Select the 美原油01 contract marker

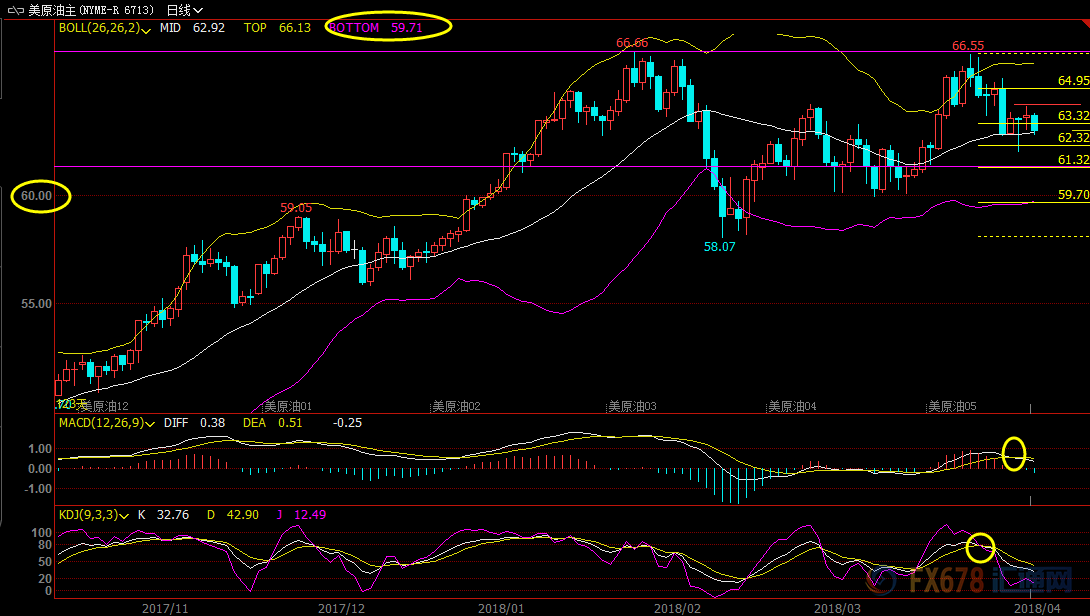[287, 407]
